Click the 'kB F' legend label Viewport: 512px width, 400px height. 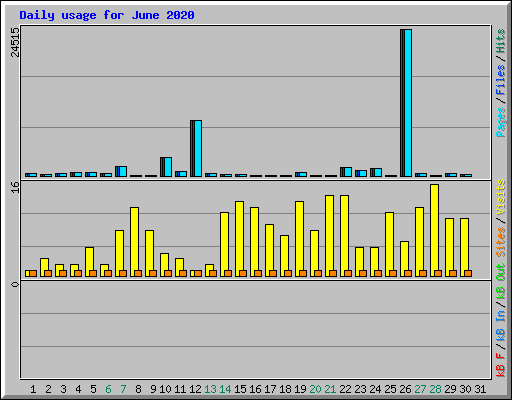pos(500,365)
